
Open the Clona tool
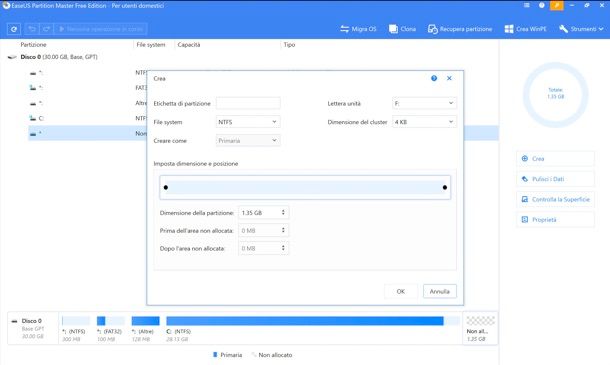(402, 29)
